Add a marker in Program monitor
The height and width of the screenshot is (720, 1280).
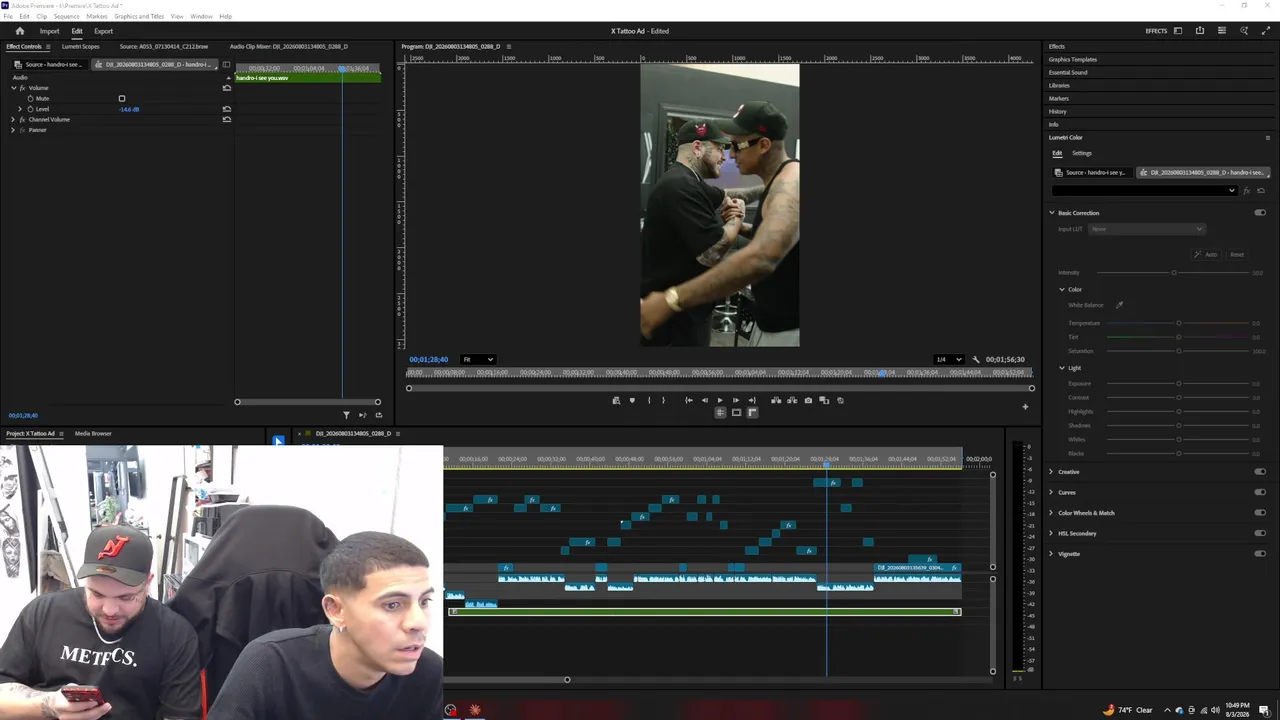632,400
